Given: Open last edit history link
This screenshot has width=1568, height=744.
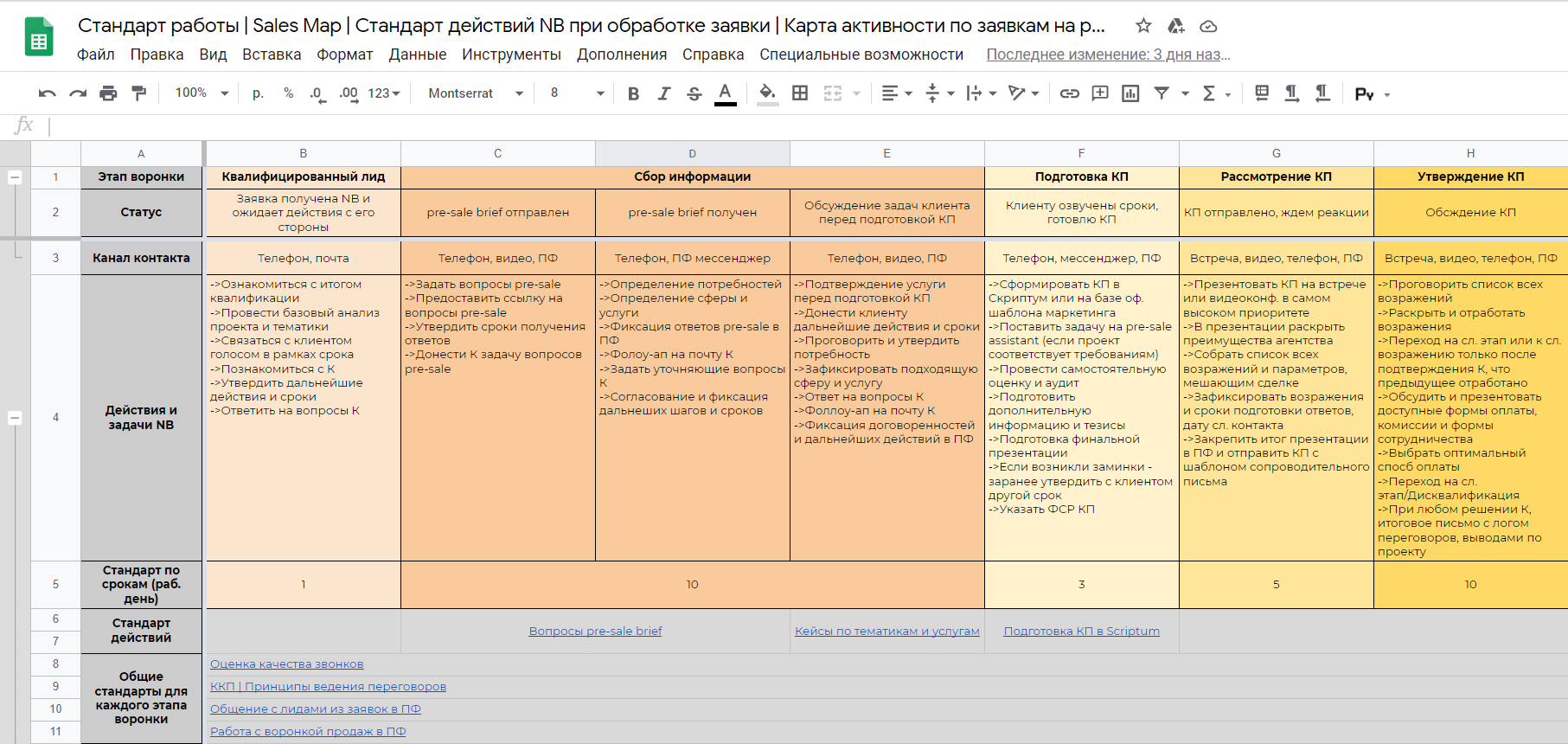Looking at the screenshot, I should click(1108, 55).
